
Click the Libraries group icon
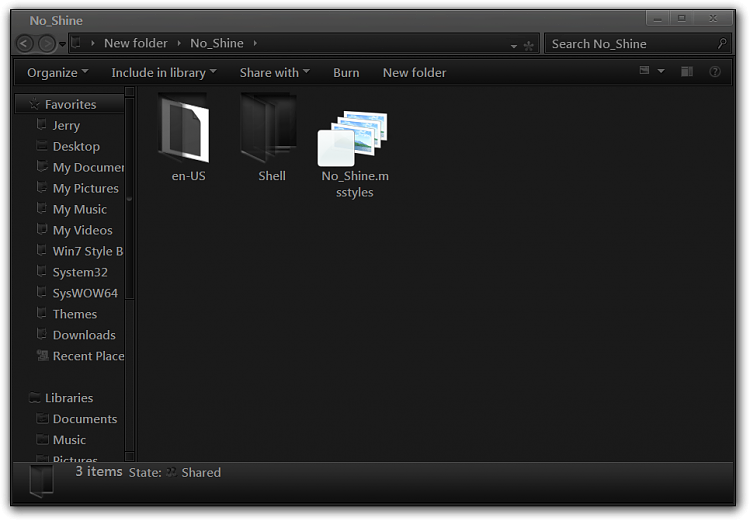(x=34, y=398)
